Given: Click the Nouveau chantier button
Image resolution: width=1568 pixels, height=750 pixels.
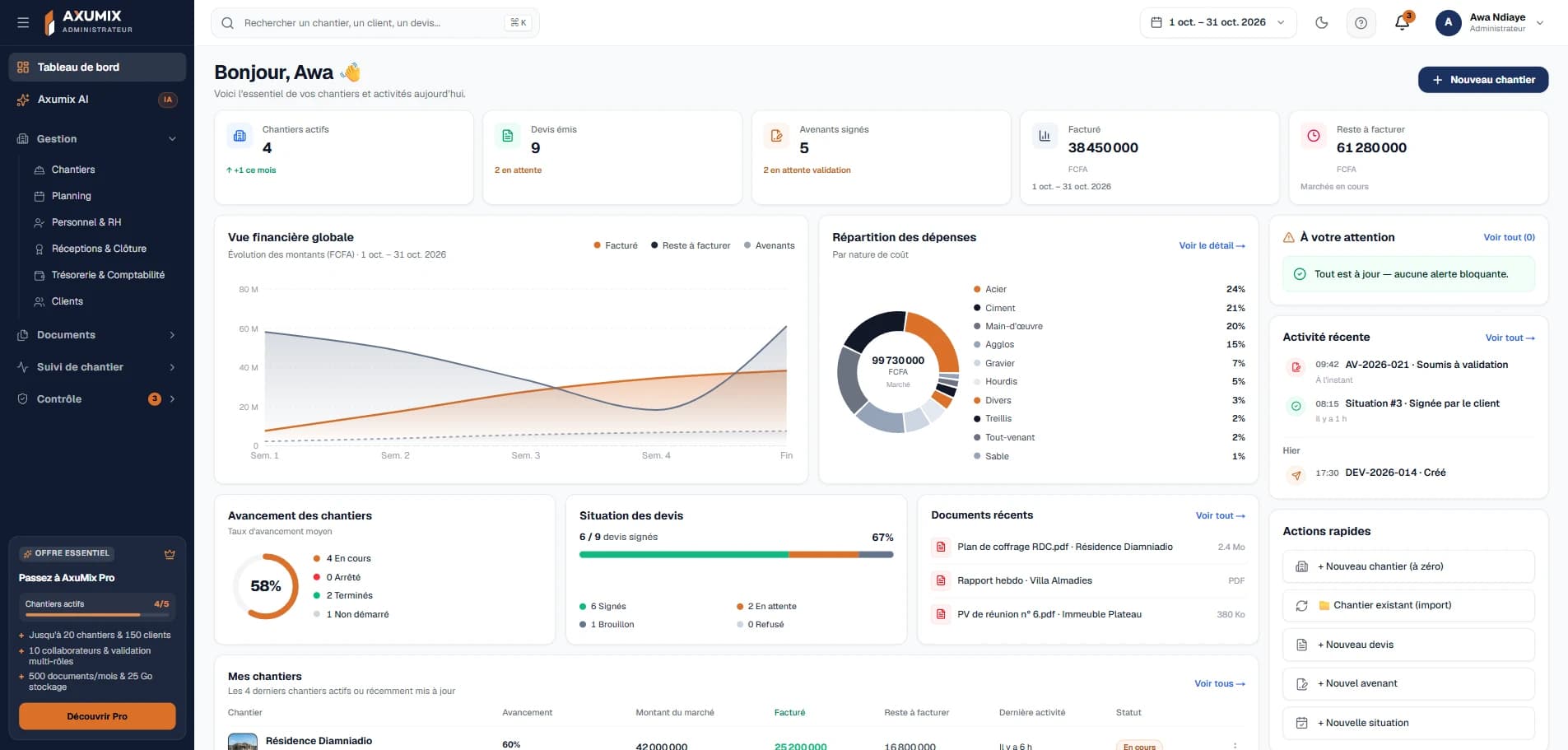Looking at the screenshot, I should click(1483, 80).
